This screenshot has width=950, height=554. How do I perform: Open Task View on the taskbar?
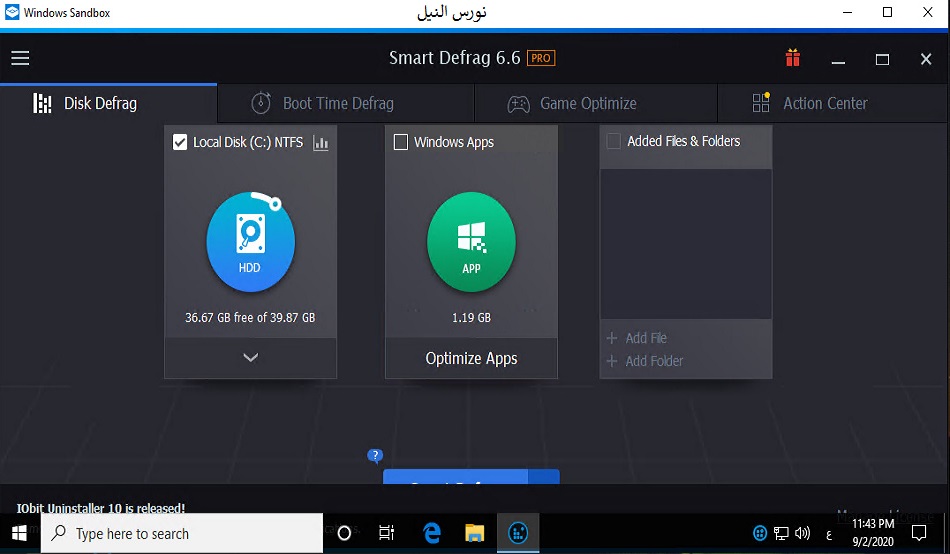tap(387, 533)
